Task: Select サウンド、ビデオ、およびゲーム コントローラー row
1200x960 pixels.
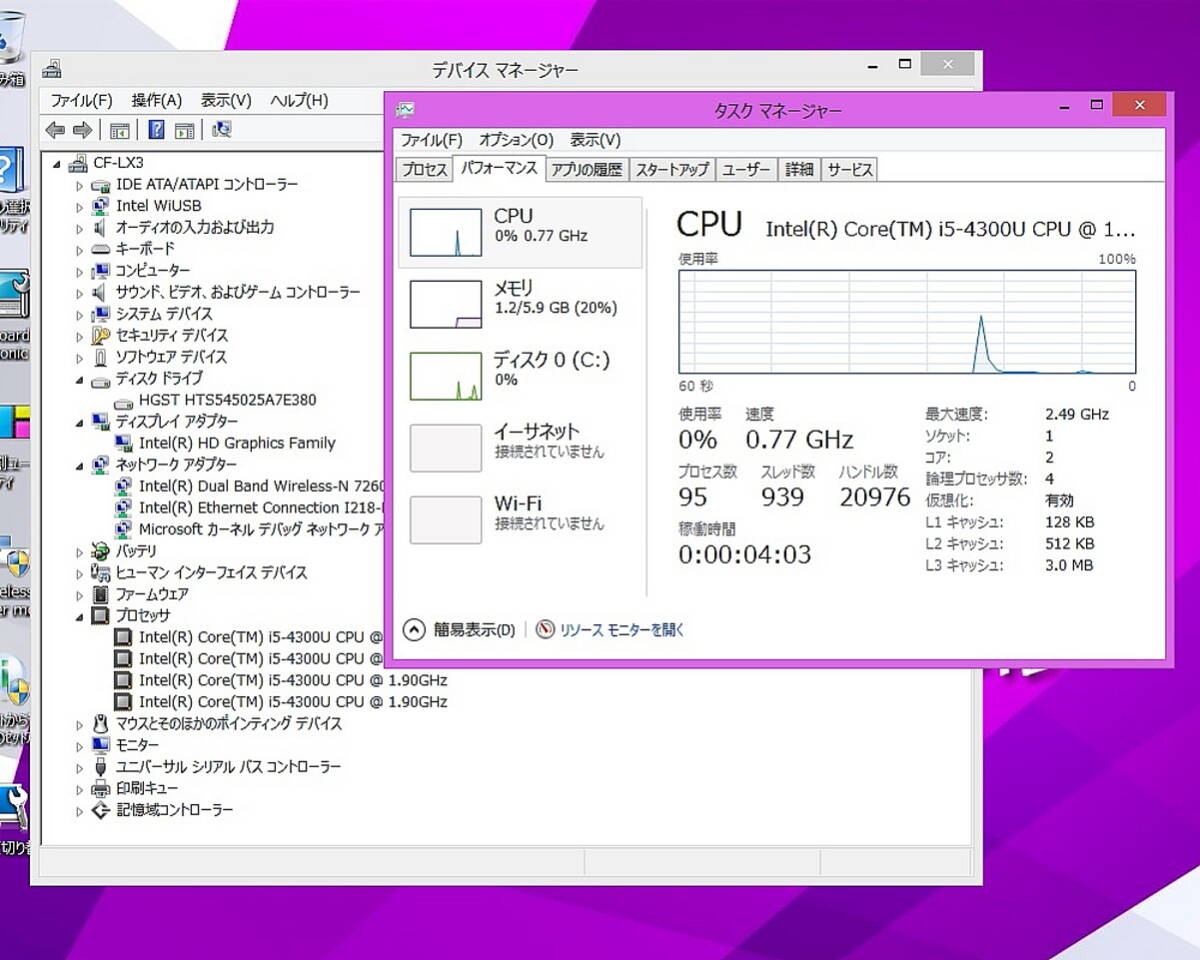Action: tap(238, 292)
